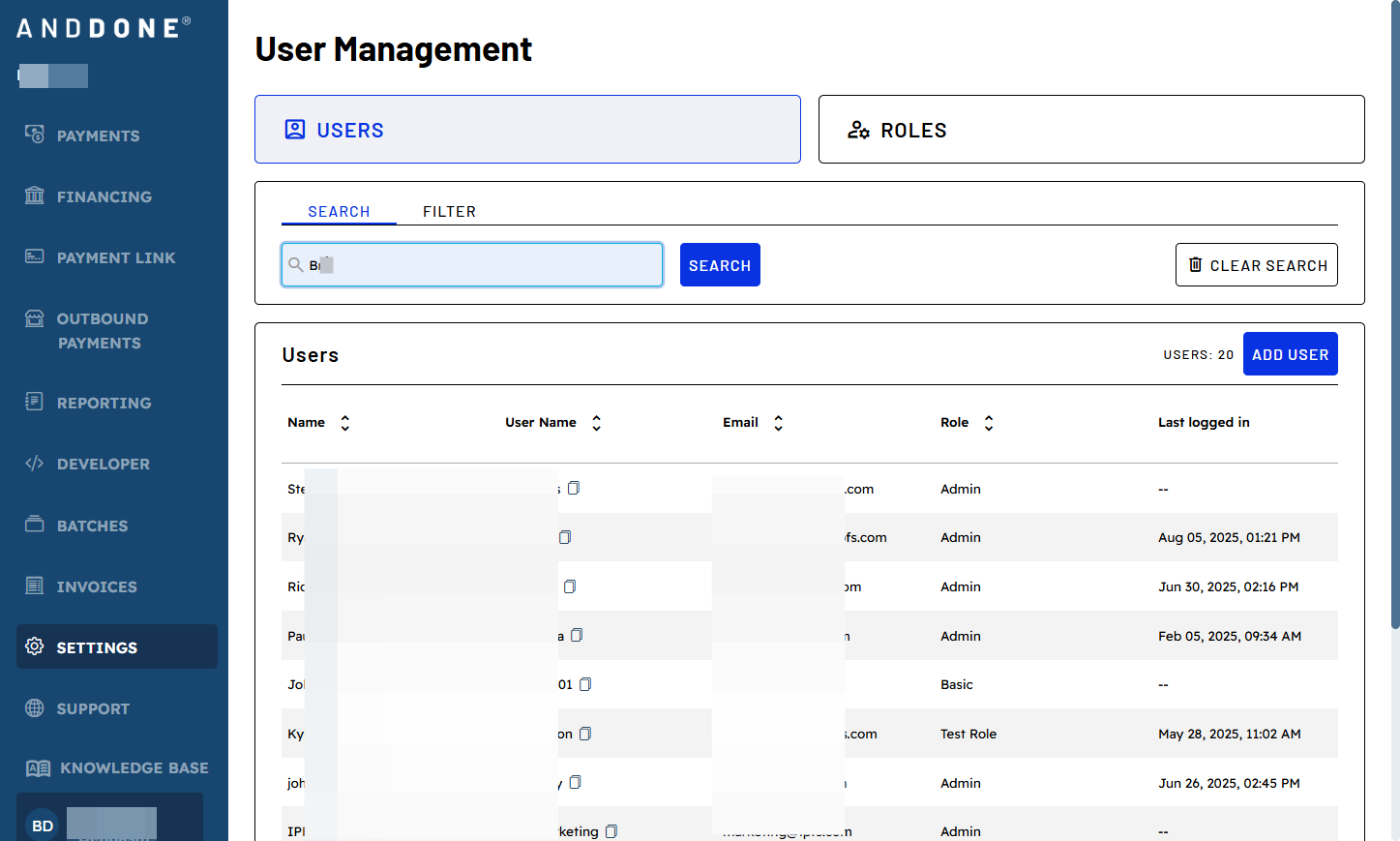Image resolution: width=1400 pixels, height=841 pixels.
Task: Sort users by the Role column
Action: pyautogui.click(x=989, y=423)
